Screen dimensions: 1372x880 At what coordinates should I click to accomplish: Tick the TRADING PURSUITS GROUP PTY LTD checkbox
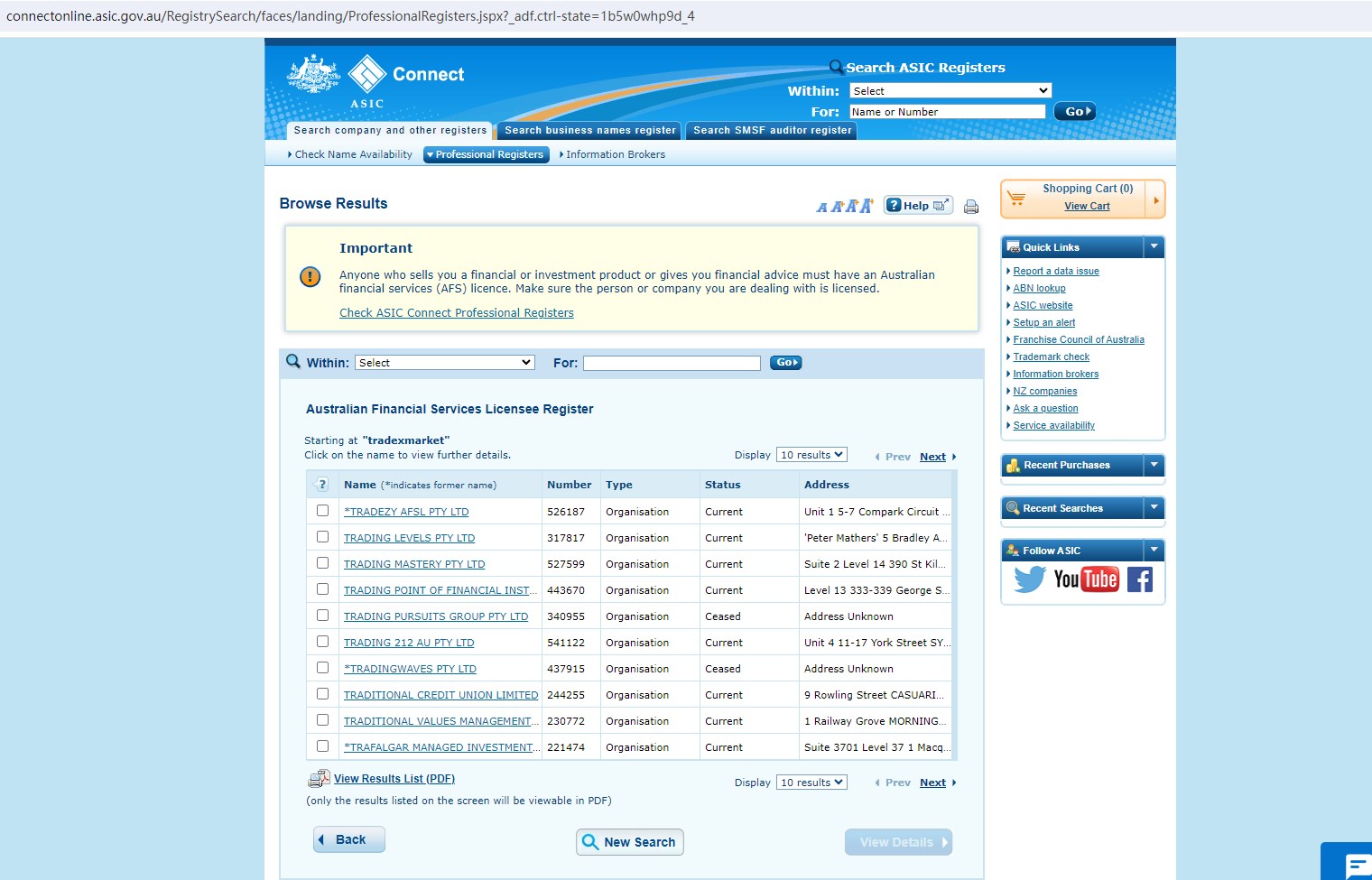322,616
